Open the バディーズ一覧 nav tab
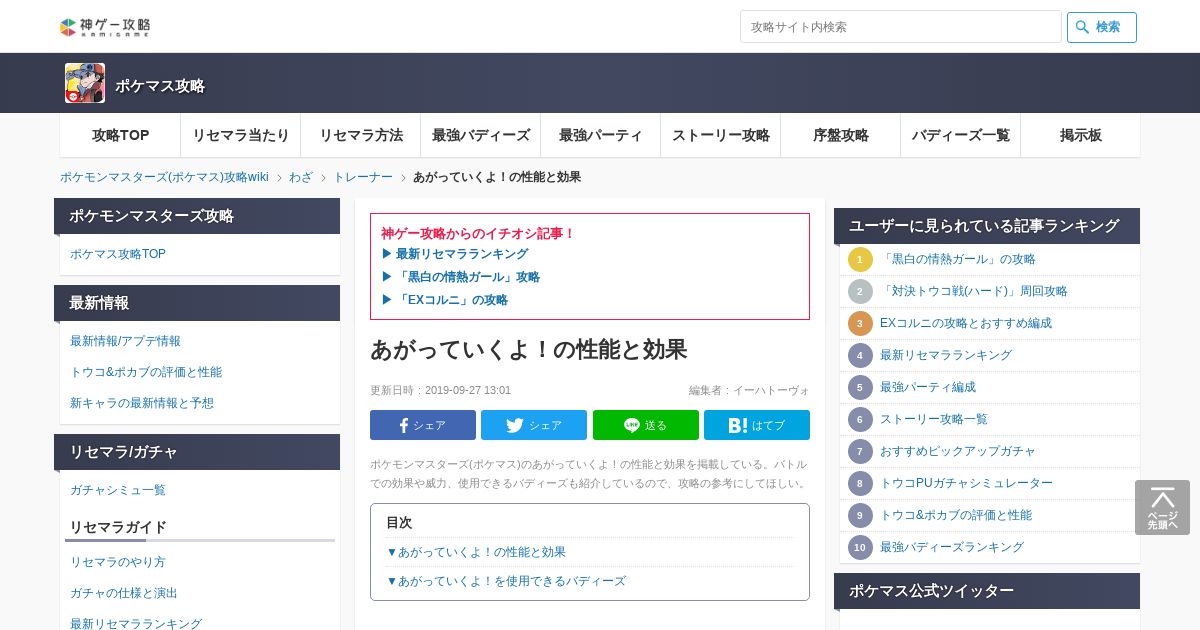The image size is (1200, 630). coord(960,135)
